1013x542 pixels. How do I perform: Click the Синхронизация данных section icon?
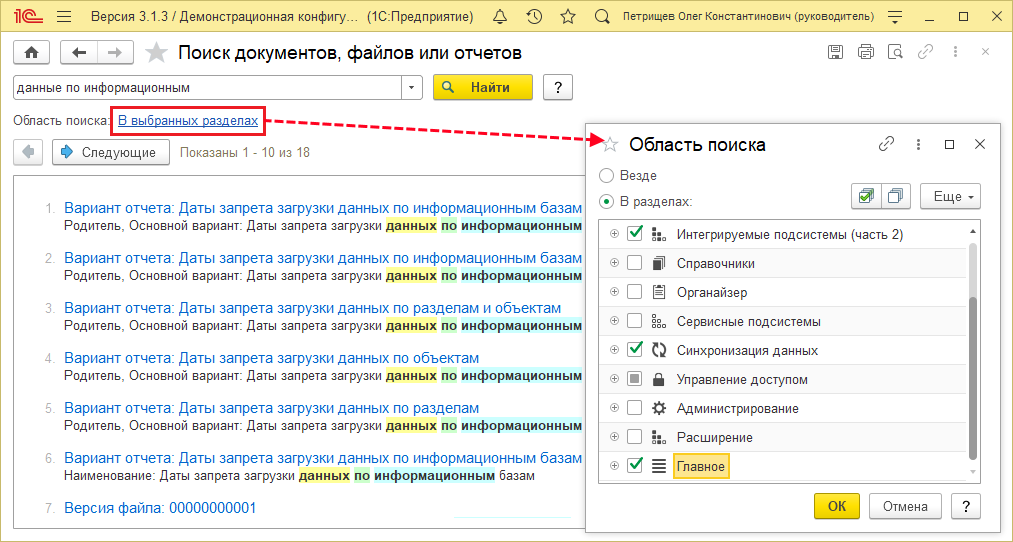658,351
